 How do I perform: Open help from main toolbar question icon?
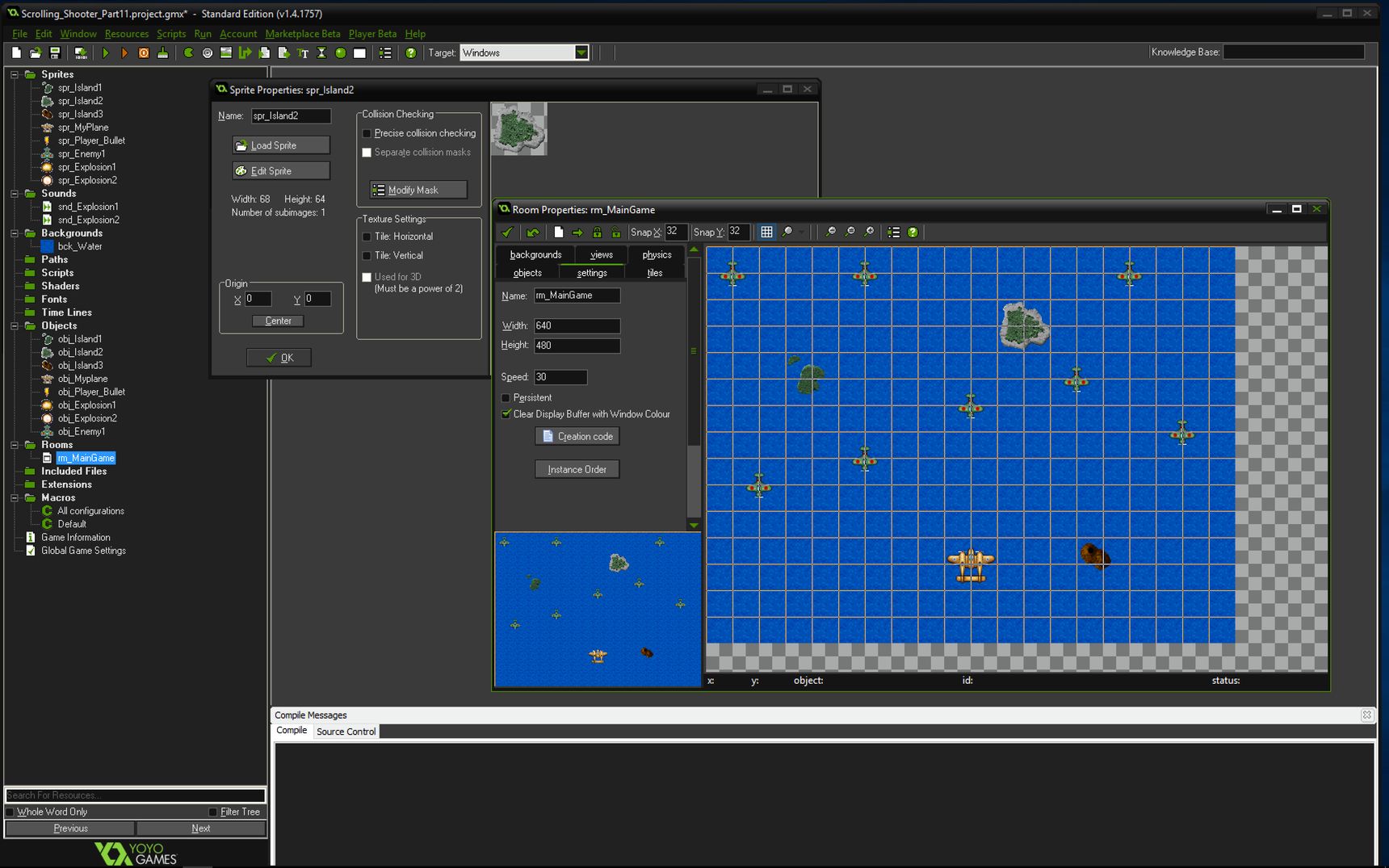tap(411, 52)
